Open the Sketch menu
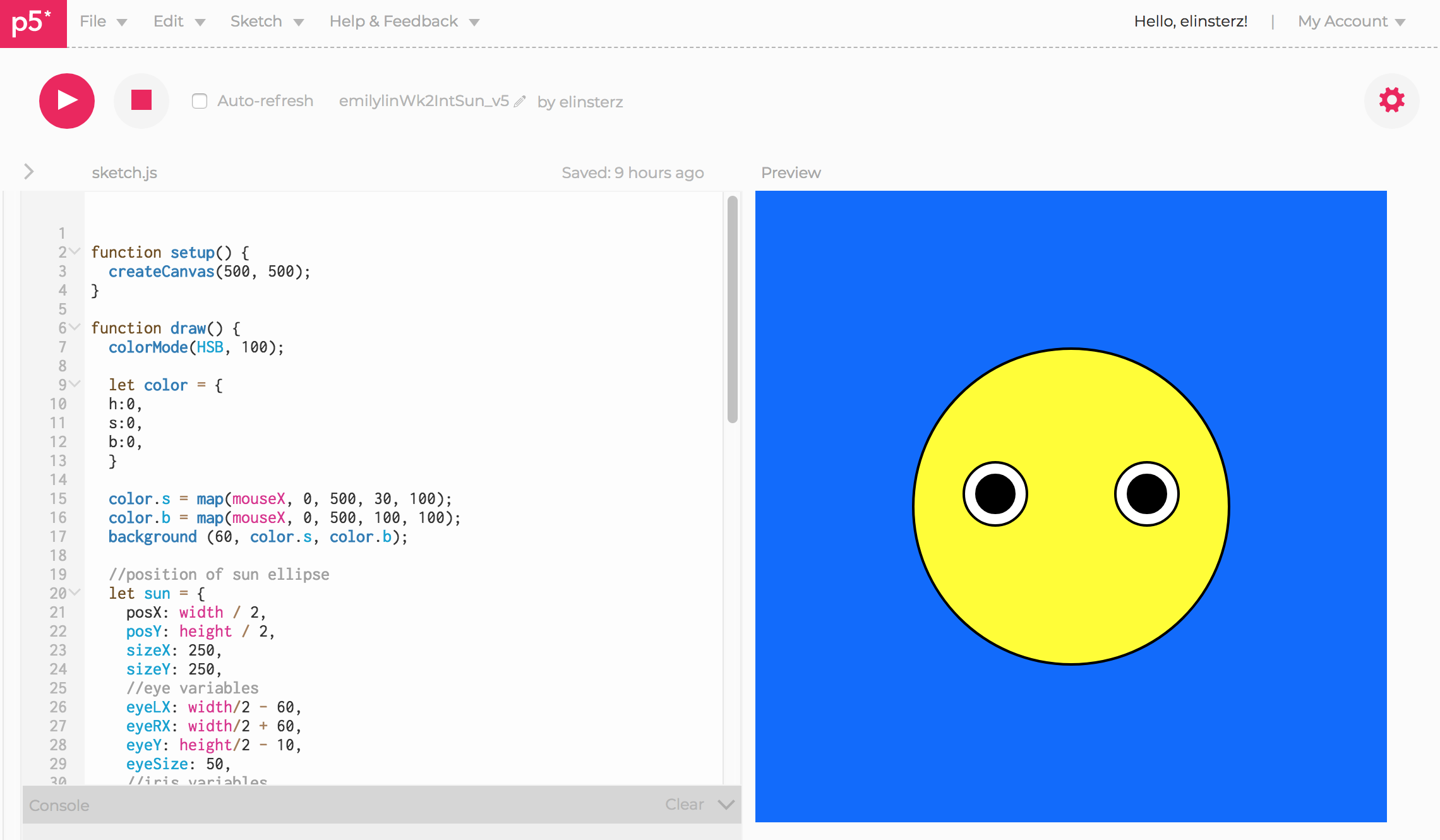Screen dimensions: 1440x840 click(267, 21)
